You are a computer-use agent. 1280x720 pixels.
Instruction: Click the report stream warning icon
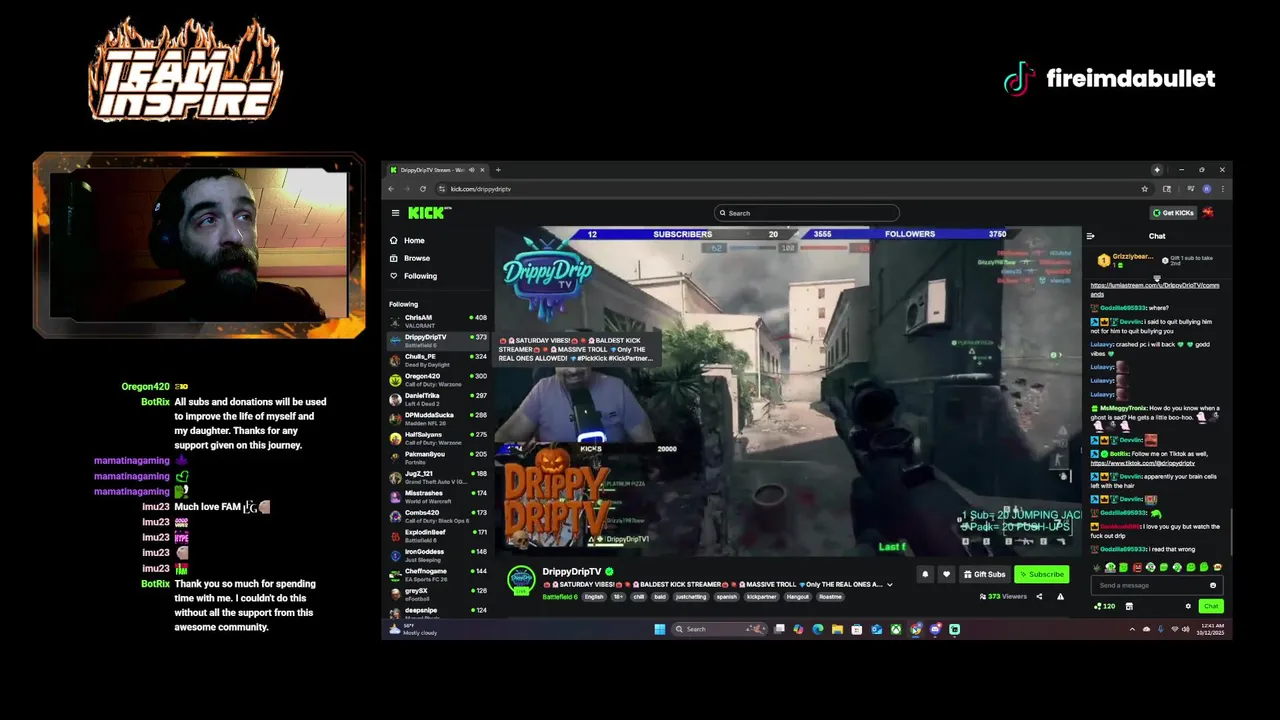click(1060, 597)
